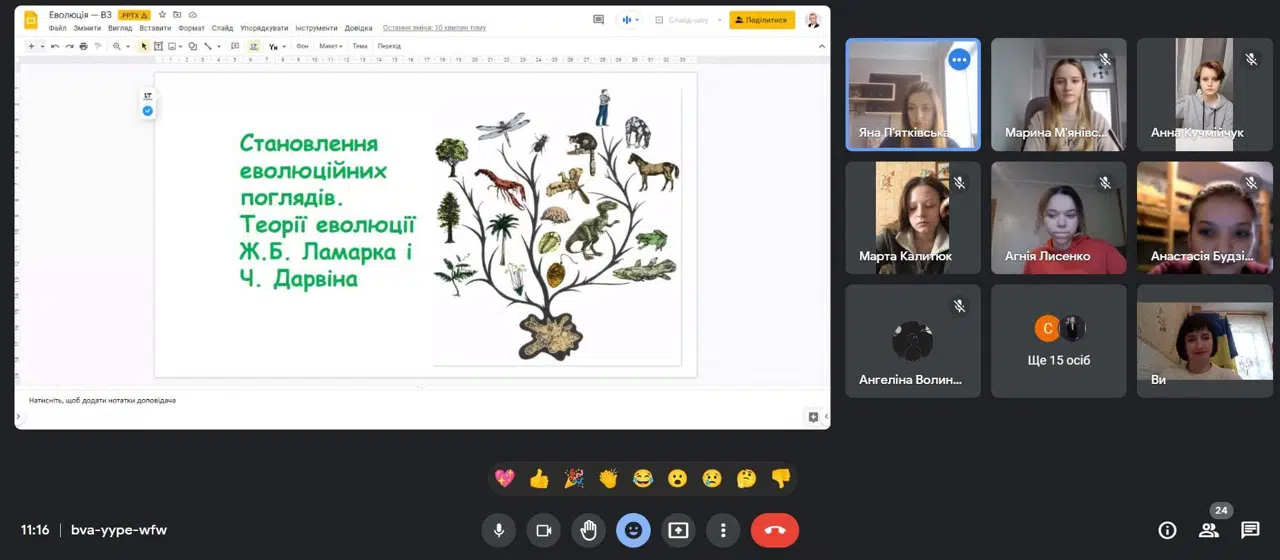Click the Поділитися share button
1280x560 pixels.
coord(762,19)
